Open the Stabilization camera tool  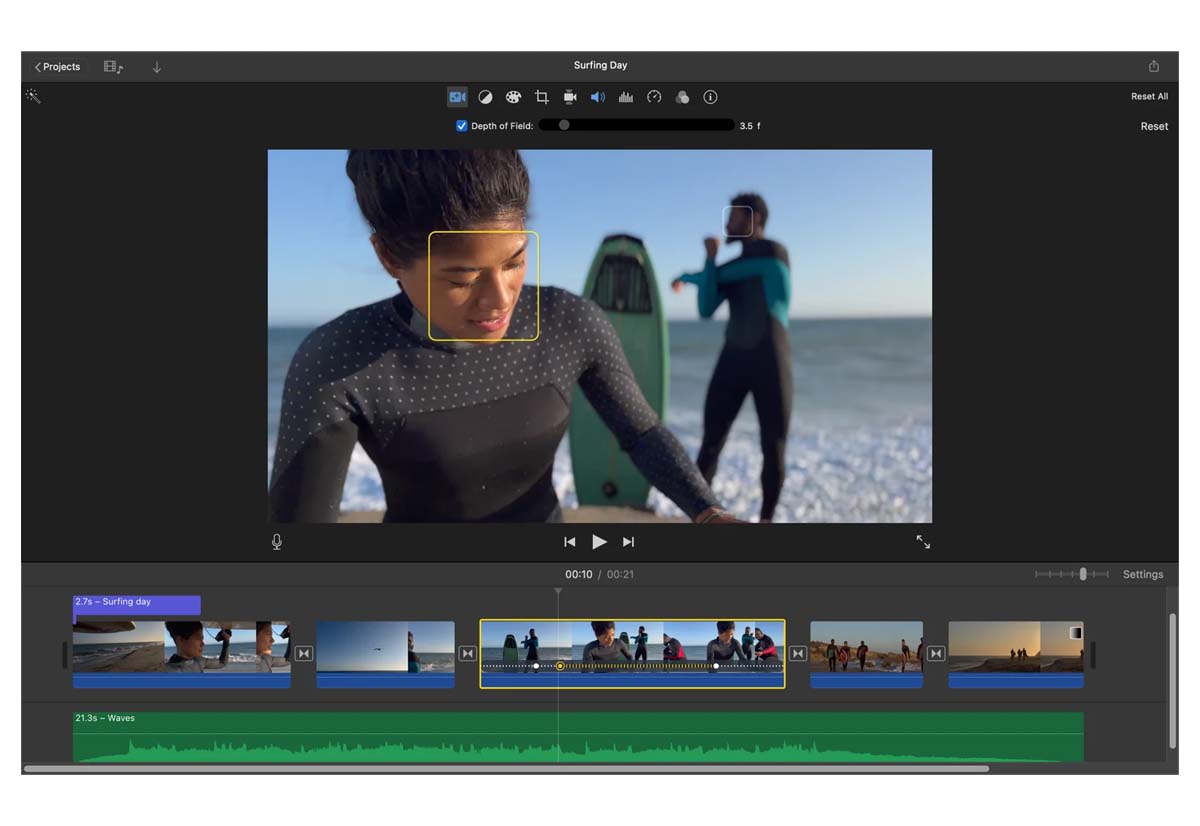pos(570,97)
